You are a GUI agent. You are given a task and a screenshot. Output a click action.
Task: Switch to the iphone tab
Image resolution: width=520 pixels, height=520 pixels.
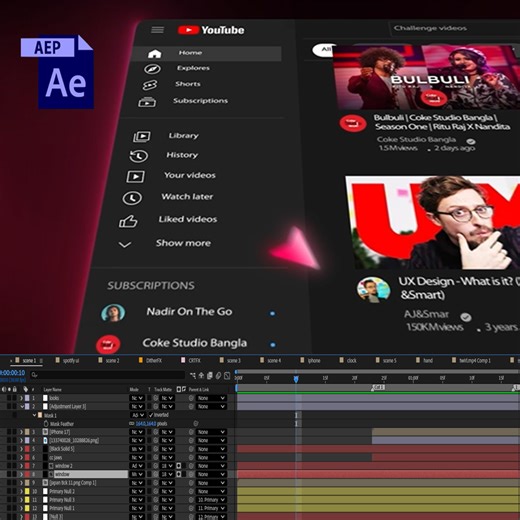point(311,361)
